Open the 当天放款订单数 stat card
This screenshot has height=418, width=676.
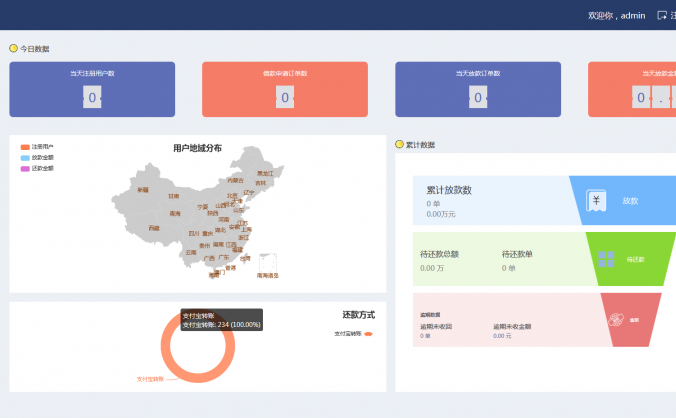click(478, 89)
